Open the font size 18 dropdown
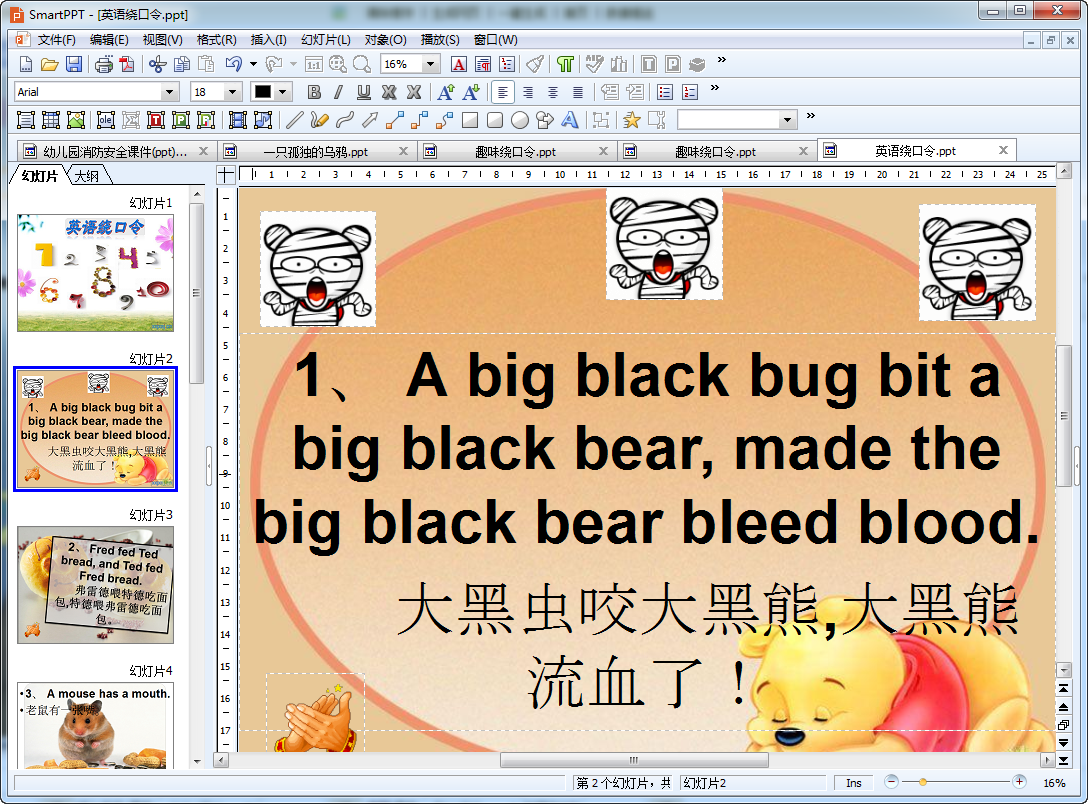1088x804 pixels. pos(232,92)
